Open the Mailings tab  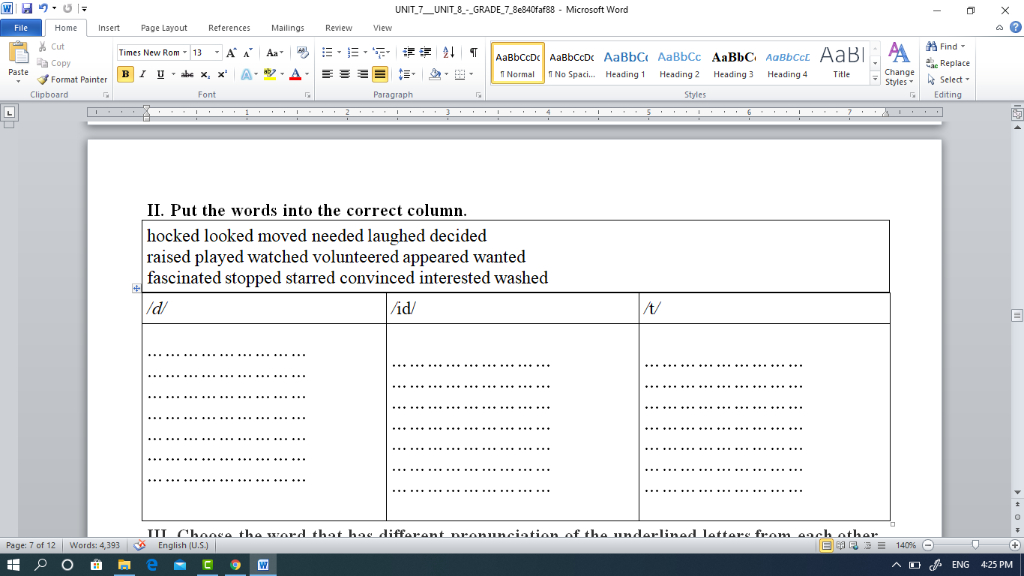(x=288, y=28)
